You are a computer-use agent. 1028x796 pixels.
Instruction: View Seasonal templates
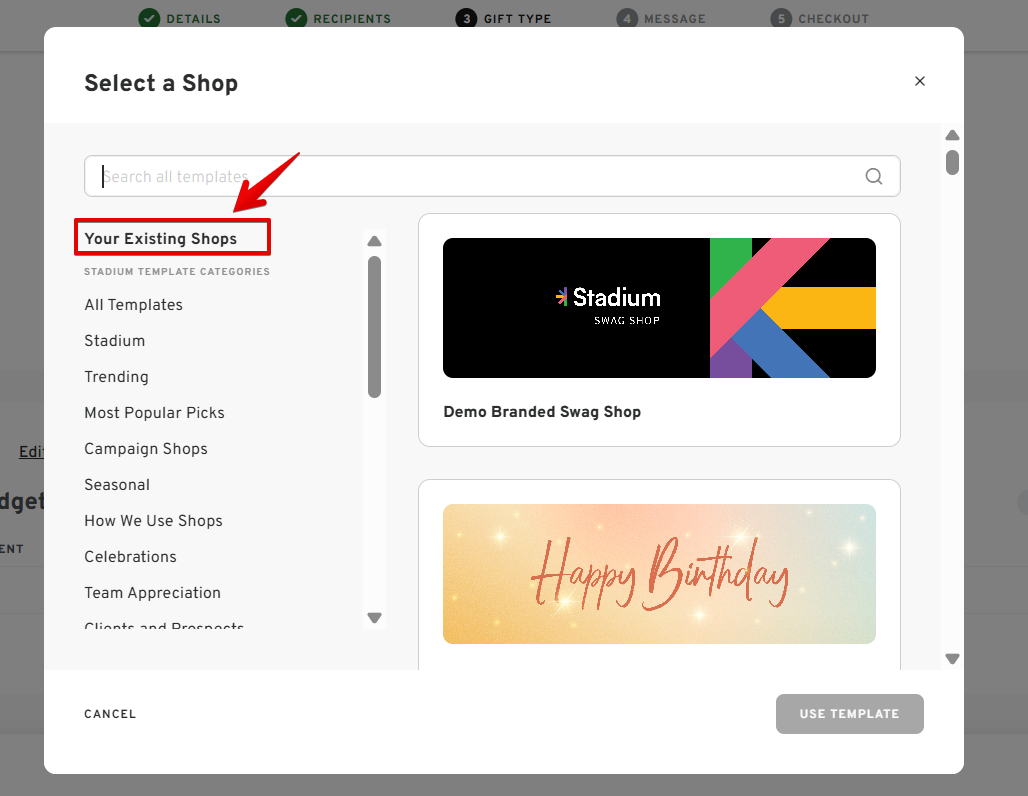117,485
